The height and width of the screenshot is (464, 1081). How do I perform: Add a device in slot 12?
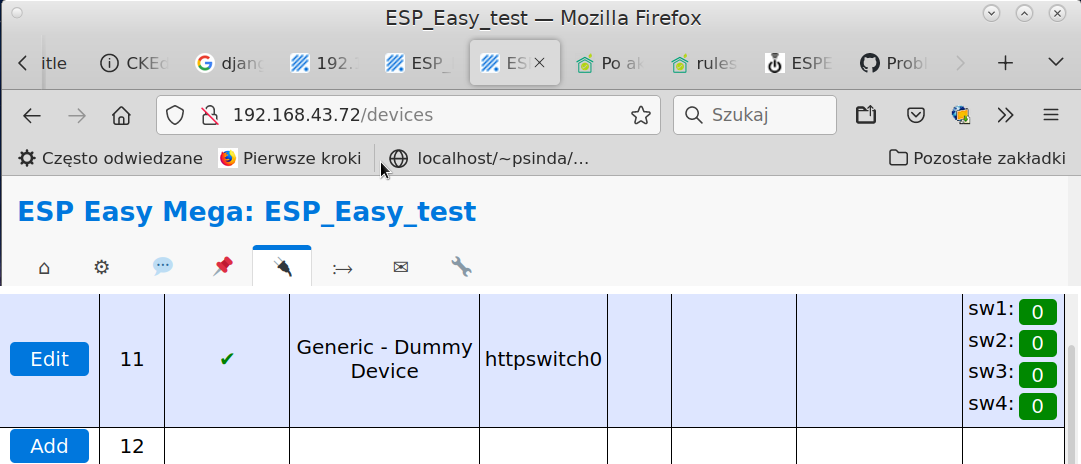tap(49, 446)
